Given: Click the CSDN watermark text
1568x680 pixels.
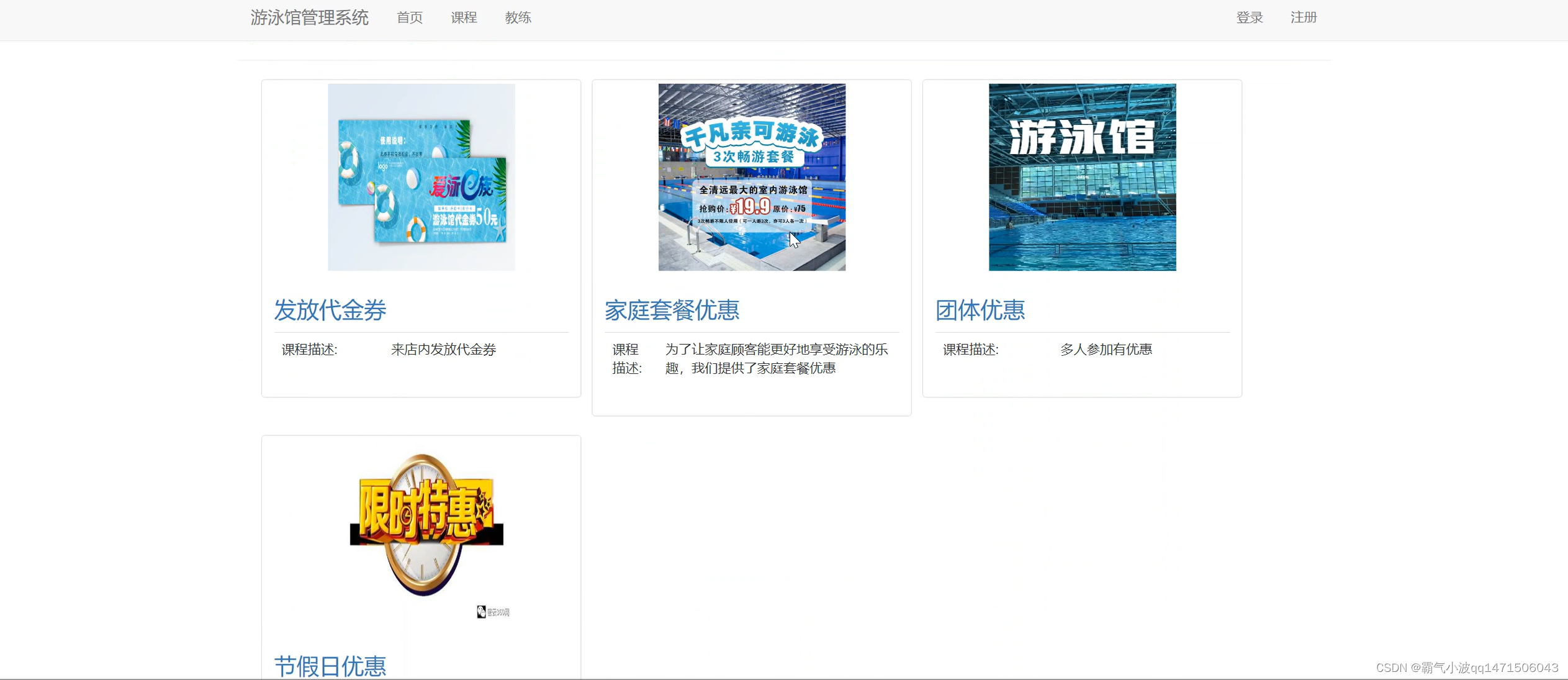Looking at the screenshot, I should point(1466,668).
